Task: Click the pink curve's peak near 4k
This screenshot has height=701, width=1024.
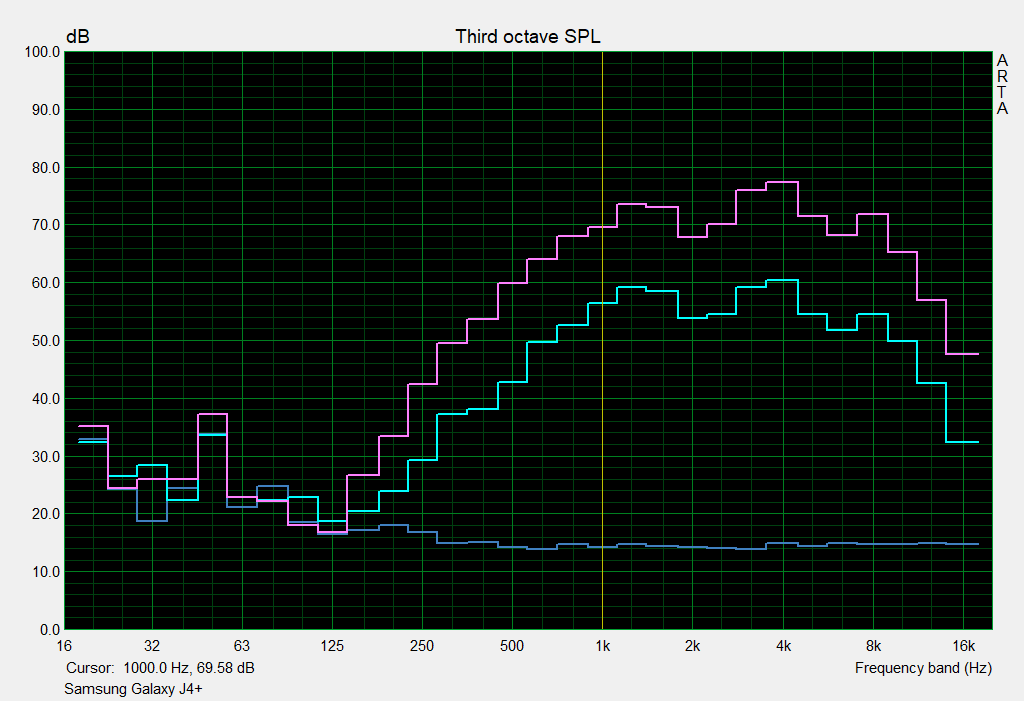Action: (782, 182)
